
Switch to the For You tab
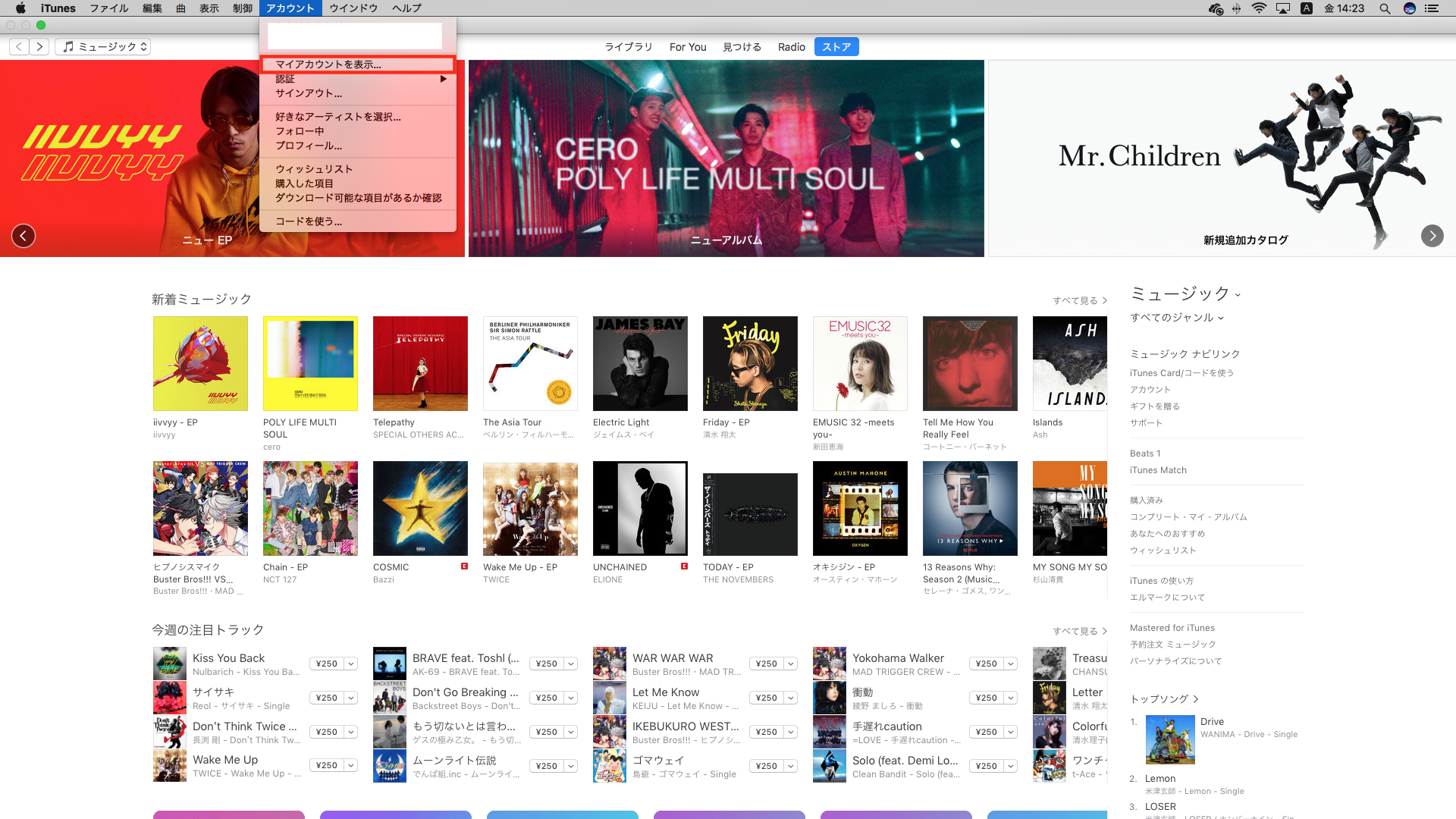pyautogui.click(x=688, y=47)
